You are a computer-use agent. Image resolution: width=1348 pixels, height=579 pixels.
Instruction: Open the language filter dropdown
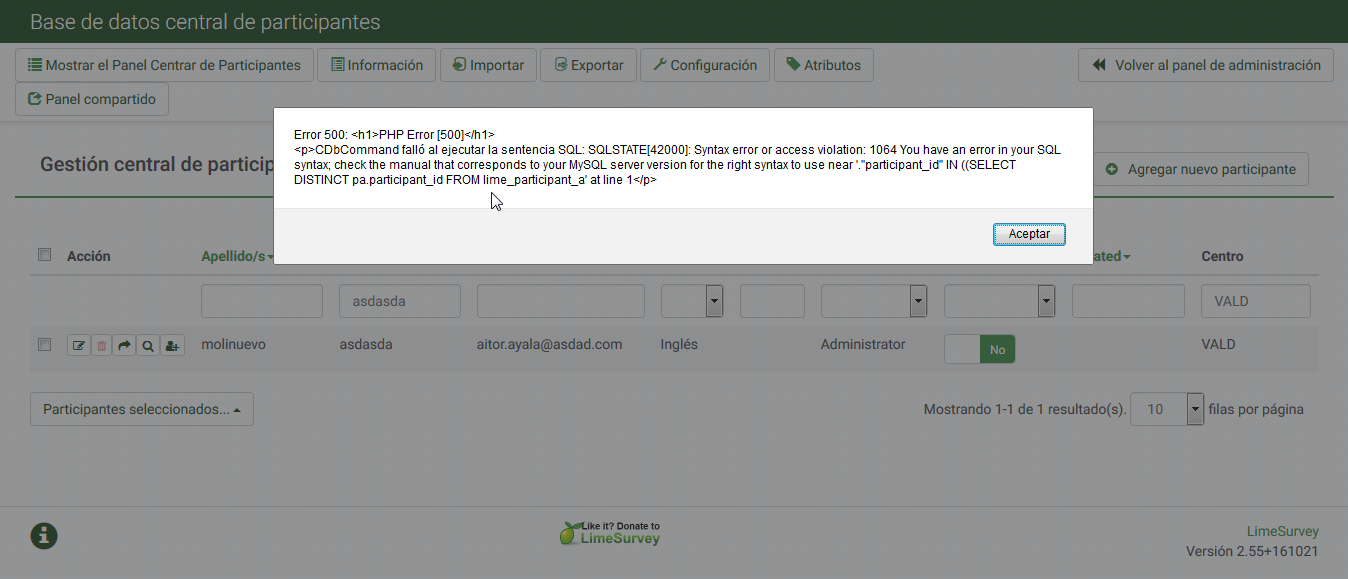pyautogui.click(x=692, y=301)
